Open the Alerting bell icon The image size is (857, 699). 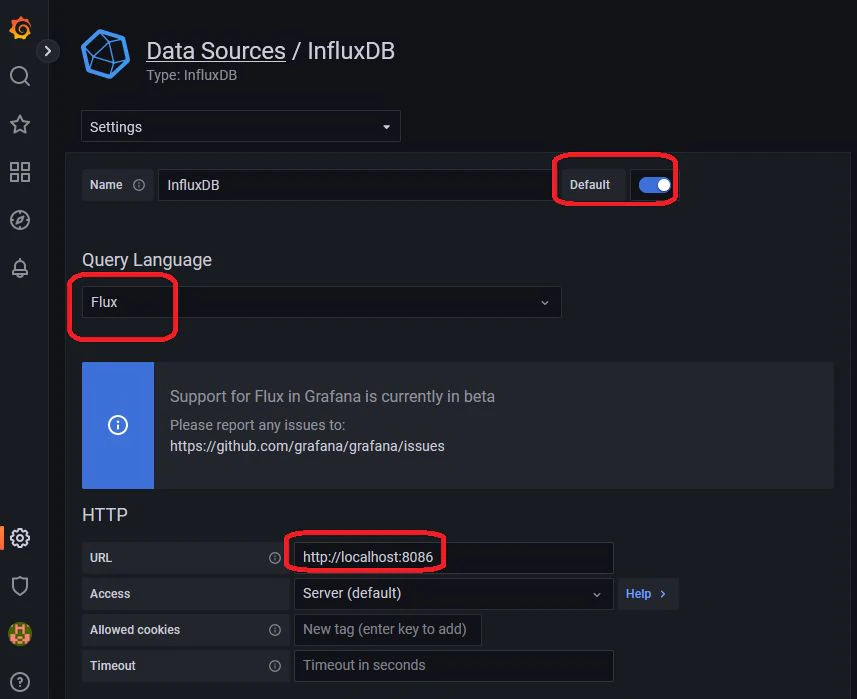[x=20, y=268]
